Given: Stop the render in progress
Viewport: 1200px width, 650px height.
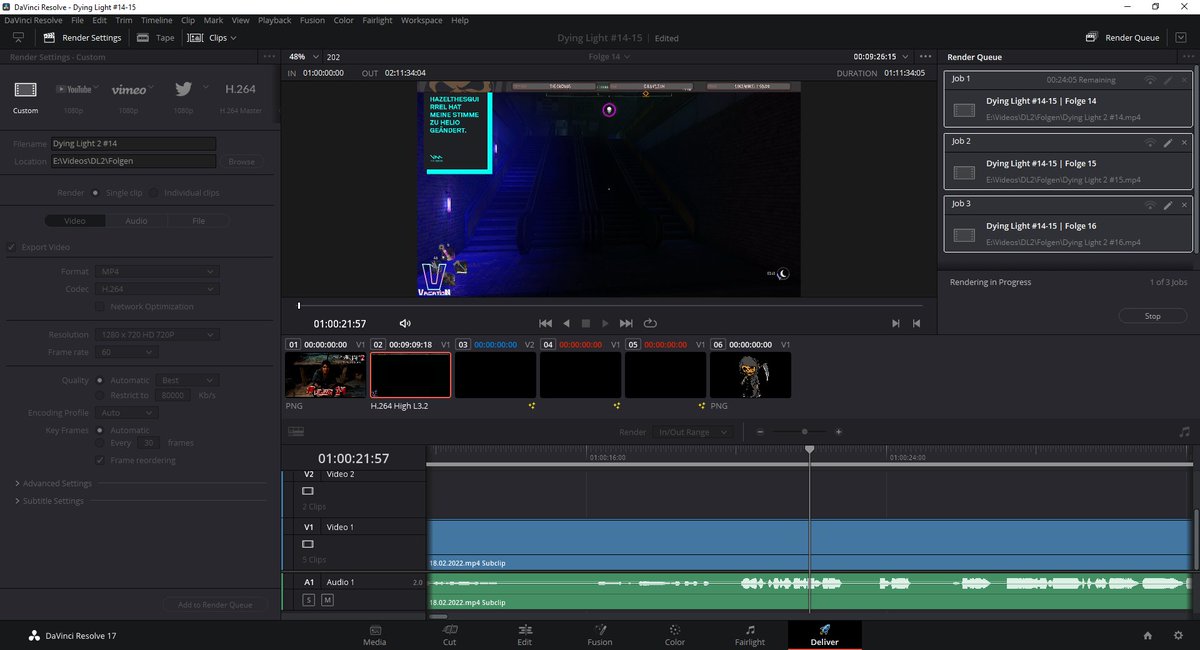Looking at the screenshot, I should point(1152,316).
